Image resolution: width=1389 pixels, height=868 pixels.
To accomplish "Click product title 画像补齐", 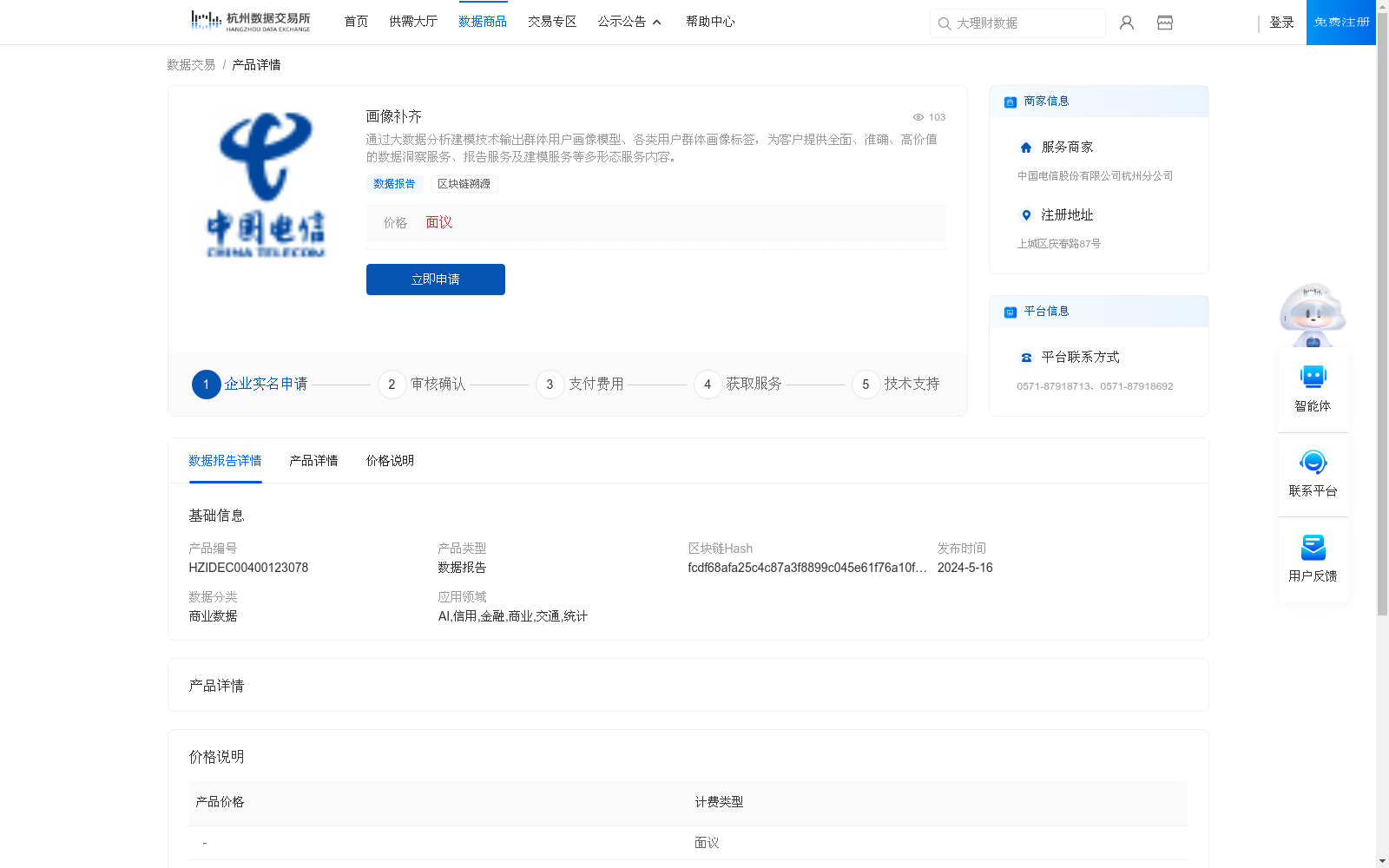I will tap(393, 116).
